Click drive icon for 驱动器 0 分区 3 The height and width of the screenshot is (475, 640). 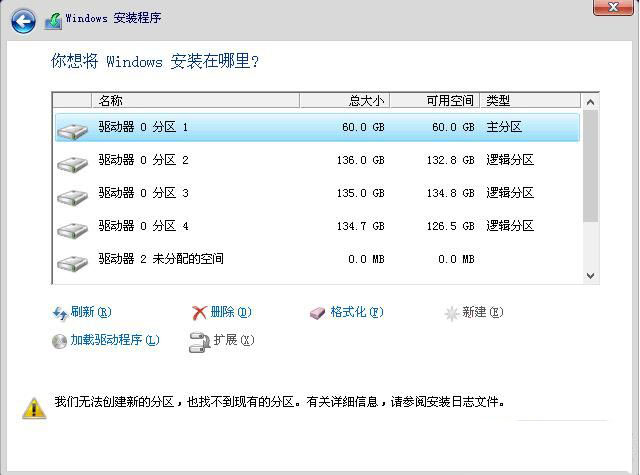click(x=73, y=197)
